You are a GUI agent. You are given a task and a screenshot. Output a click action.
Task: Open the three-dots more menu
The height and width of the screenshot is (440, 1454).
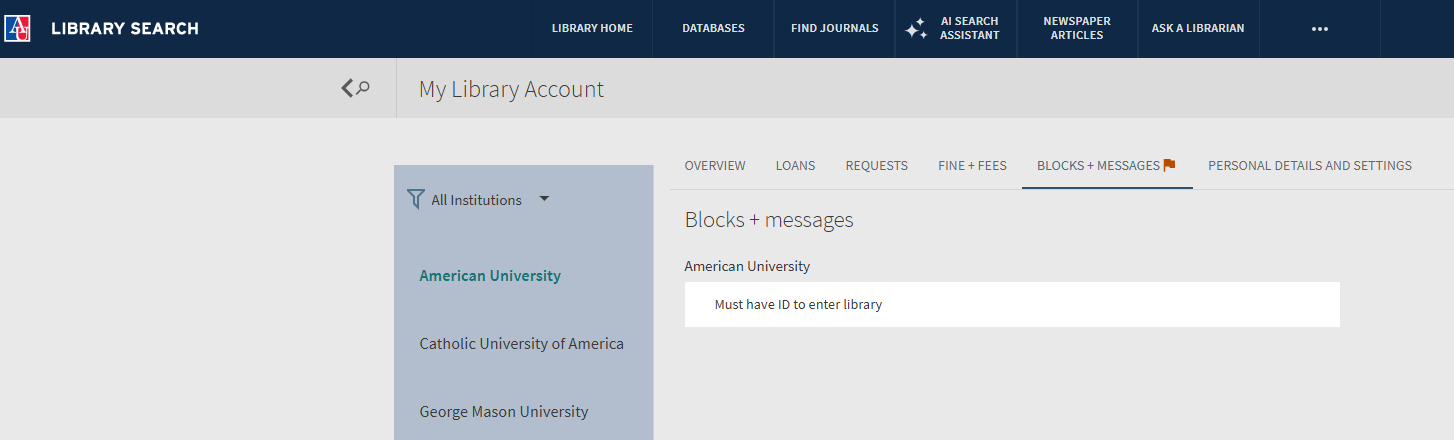pos(1319,29)
